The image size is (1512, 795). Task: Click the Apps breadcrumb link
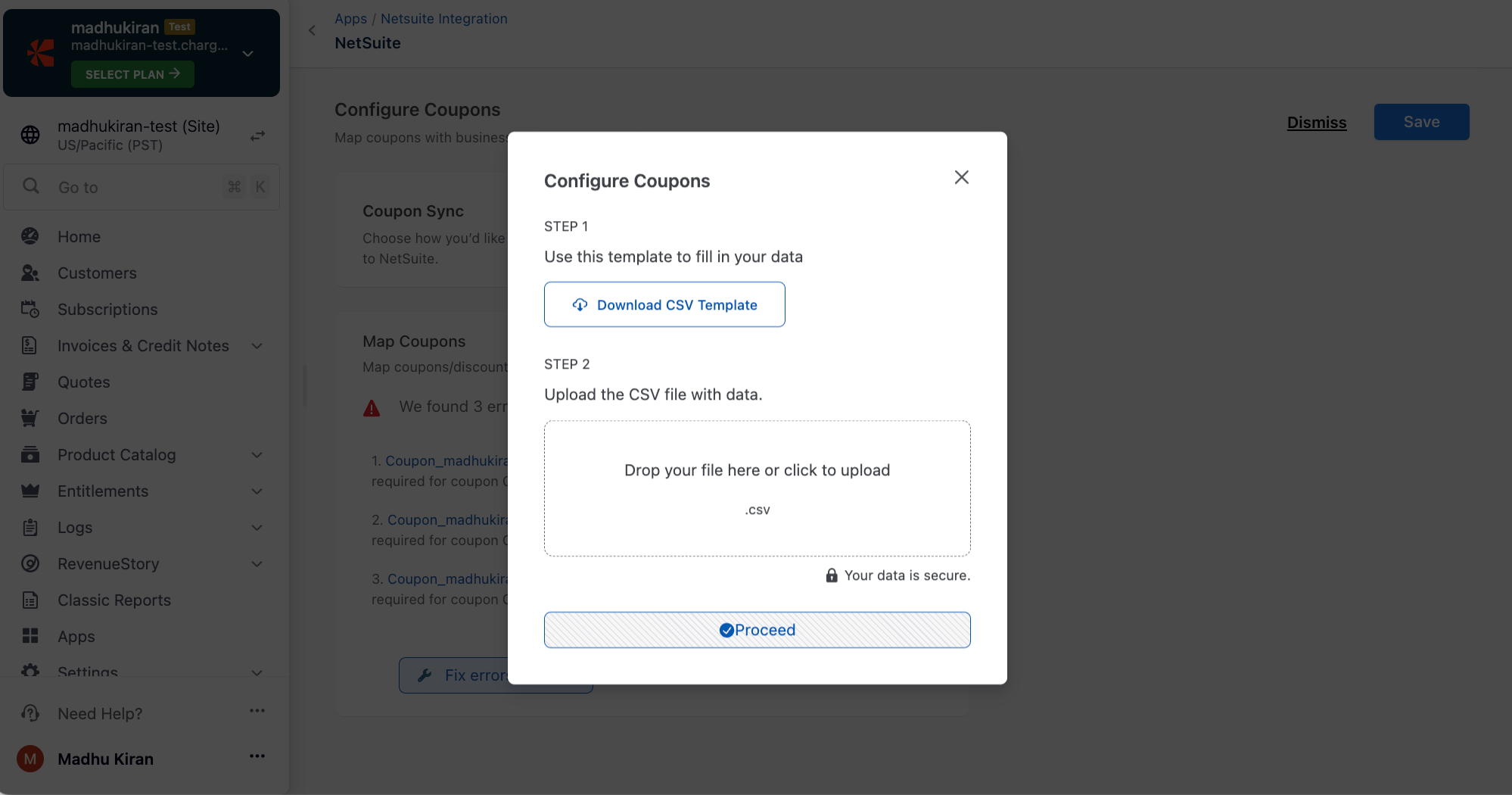tap(350, 19)
